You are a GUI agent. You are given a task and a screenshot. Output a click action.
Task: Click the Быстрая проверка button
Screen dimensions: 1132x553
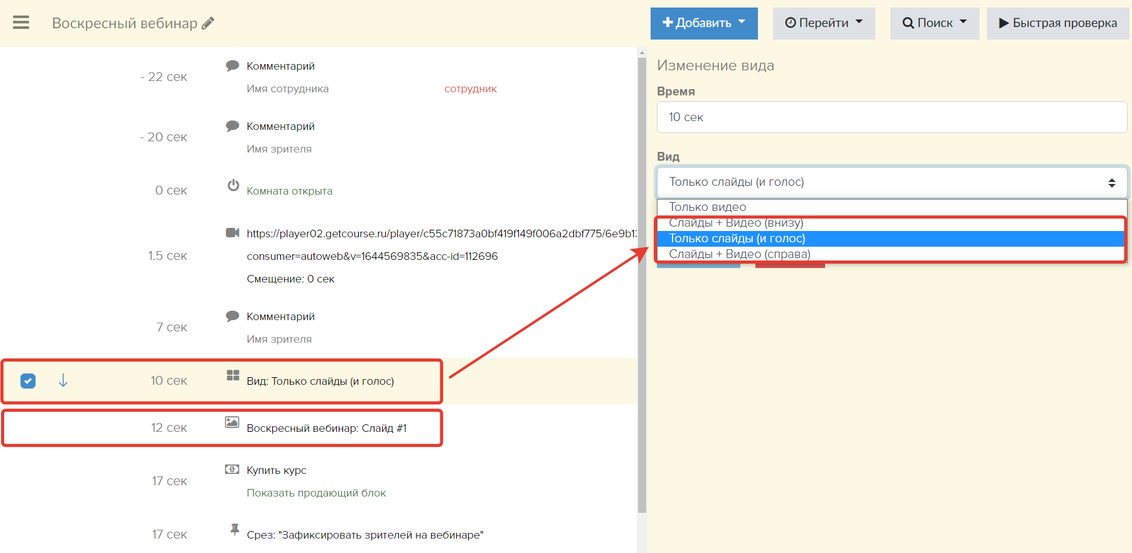click(1058, 23)
